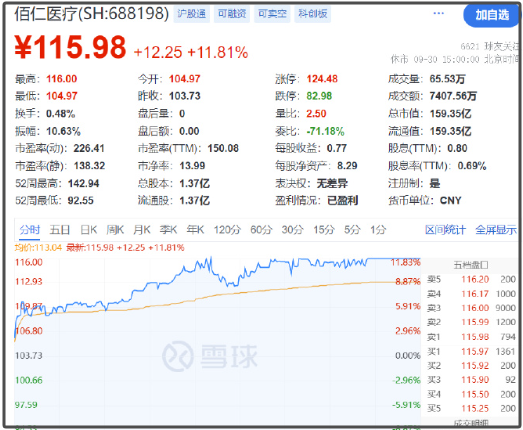Click the 货币单位 value CNY
The image size is (523, 430).
click(x=451, y=201)
